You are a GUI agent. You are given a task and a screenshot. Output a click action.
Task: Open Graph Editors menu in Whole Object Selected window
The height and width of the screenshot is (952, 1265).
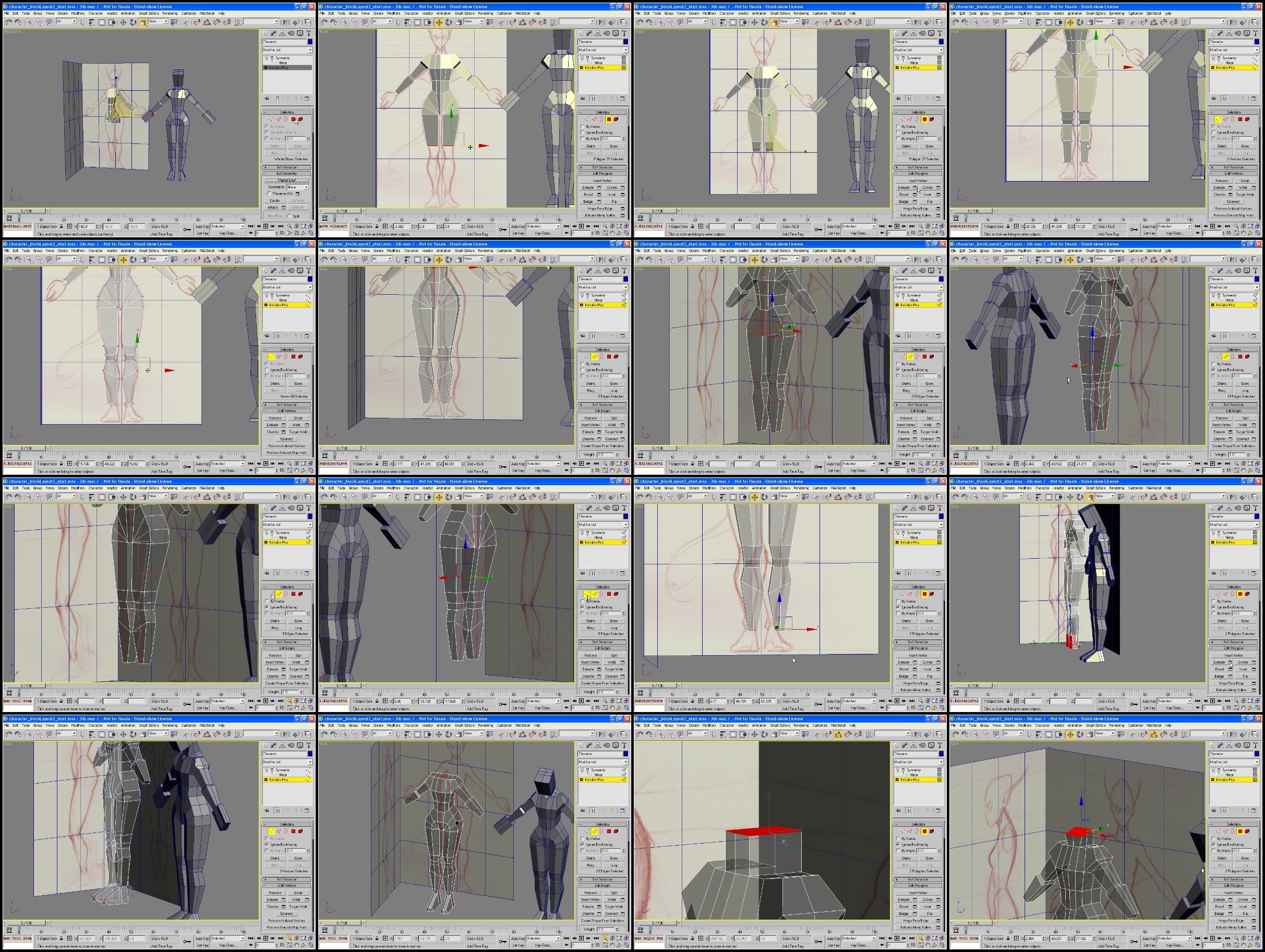pos(149,13)
